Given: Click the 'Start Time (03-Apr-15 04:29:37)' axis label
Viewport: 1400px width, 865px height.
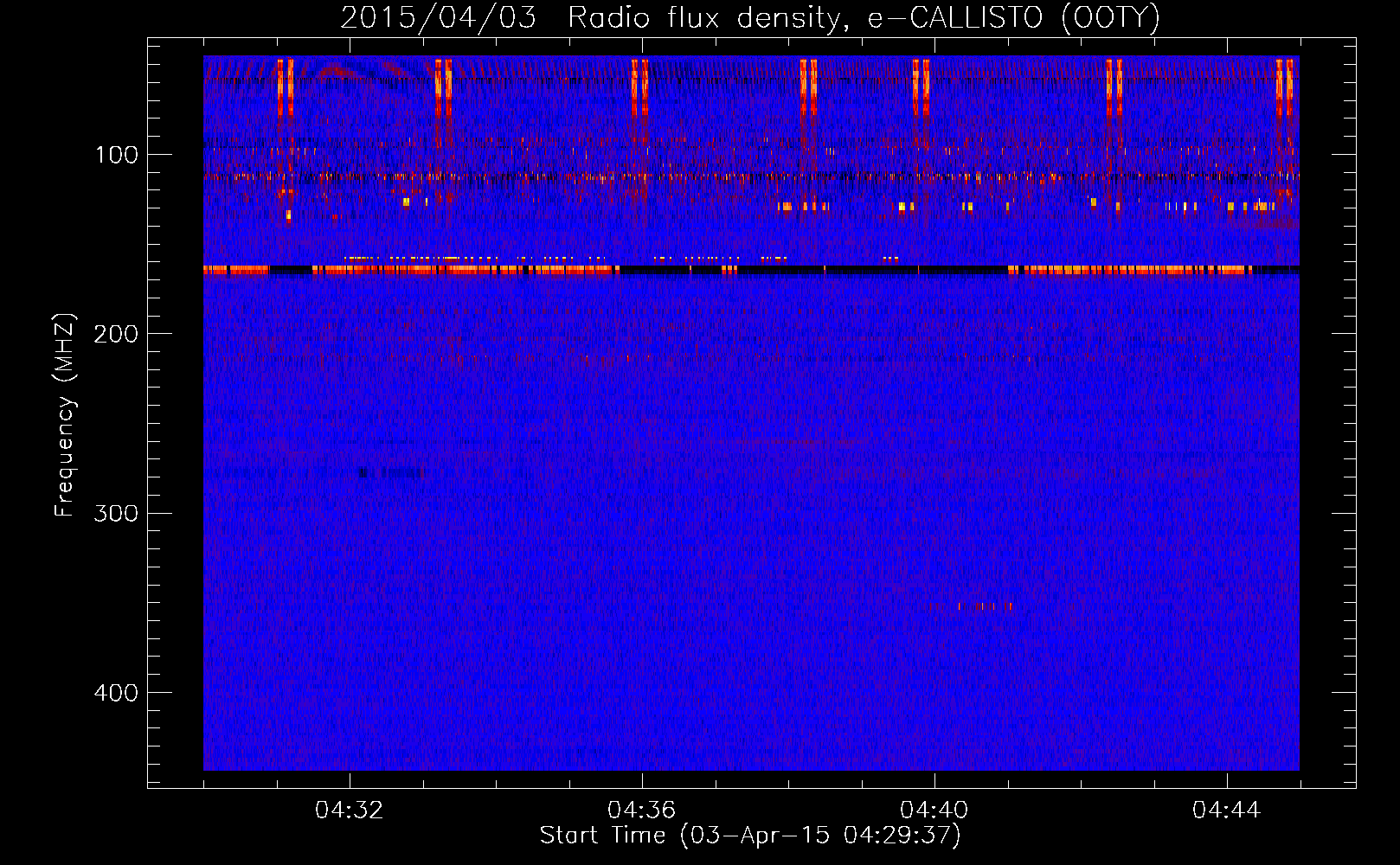Looking at the screenshot, I should [750, 836].
